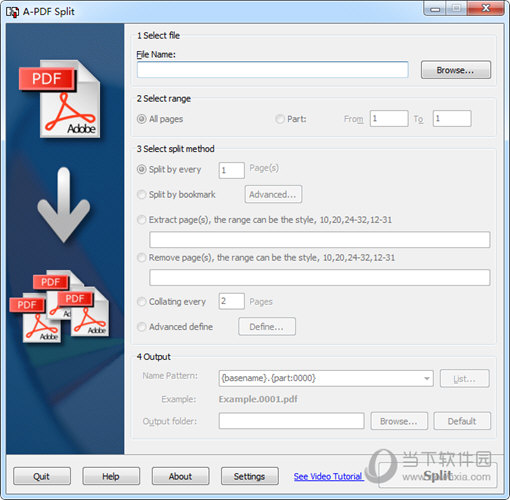Expand the Name Pattern dropdown arrow

pyautogui.click(x=427, y=378)
